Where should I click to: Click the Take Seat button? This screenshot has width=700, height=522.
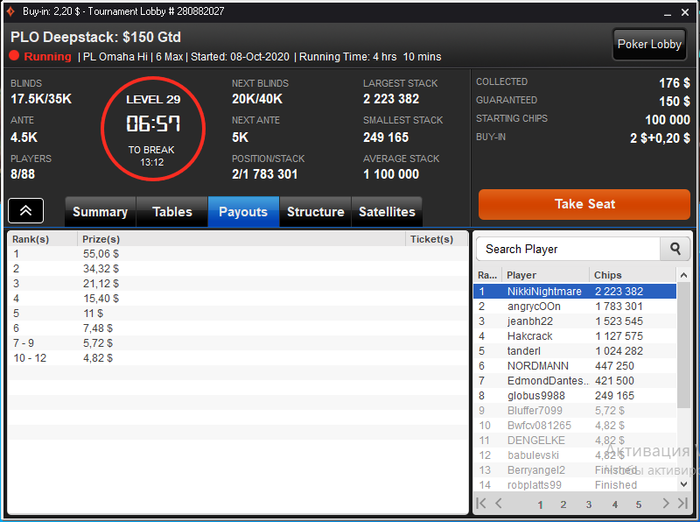pyautogui.click(x=584, y=204)
